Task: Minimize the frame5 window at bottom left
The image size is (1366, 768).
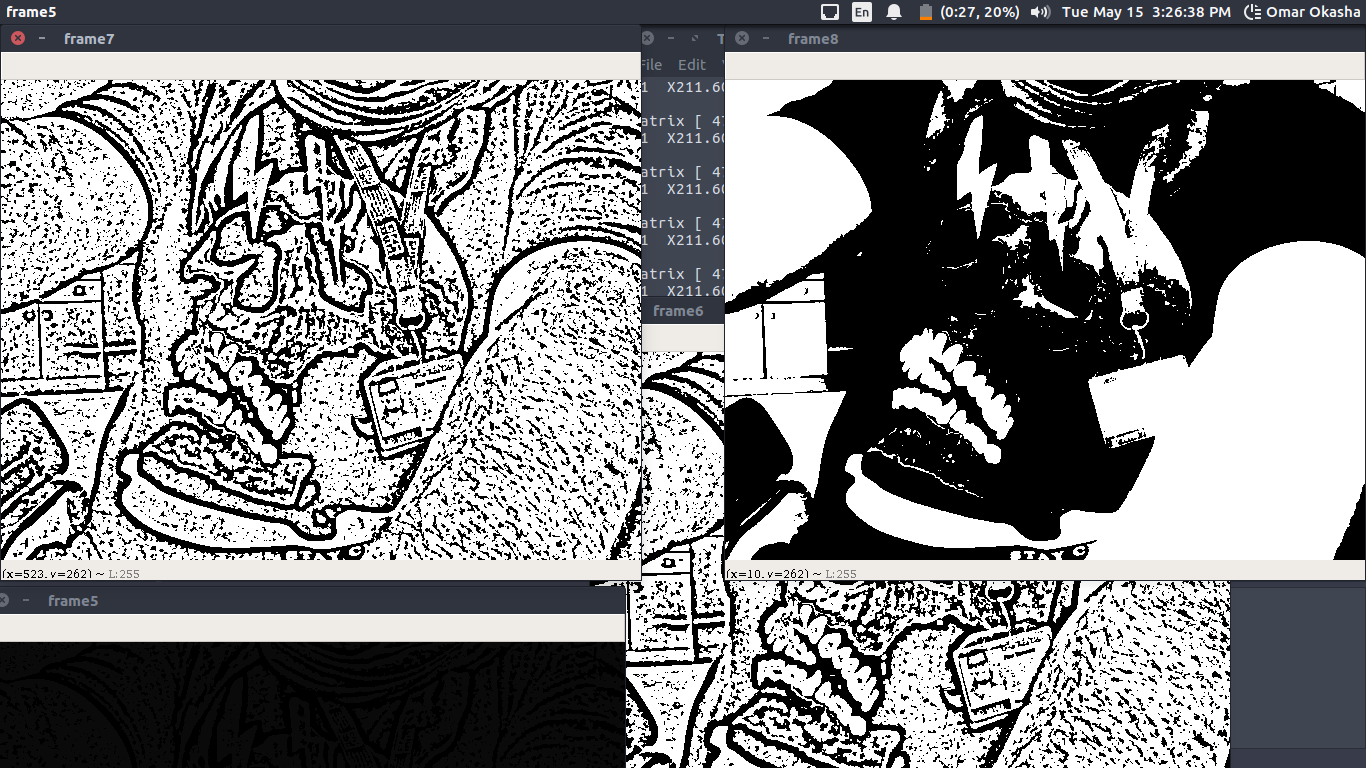Action: click(26, 600)
